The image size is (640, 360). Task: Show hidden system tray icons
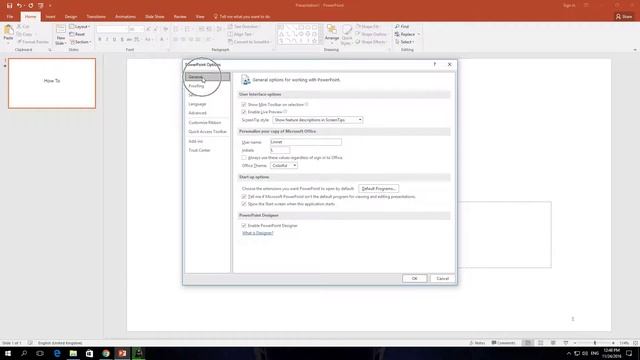(569, 353)
